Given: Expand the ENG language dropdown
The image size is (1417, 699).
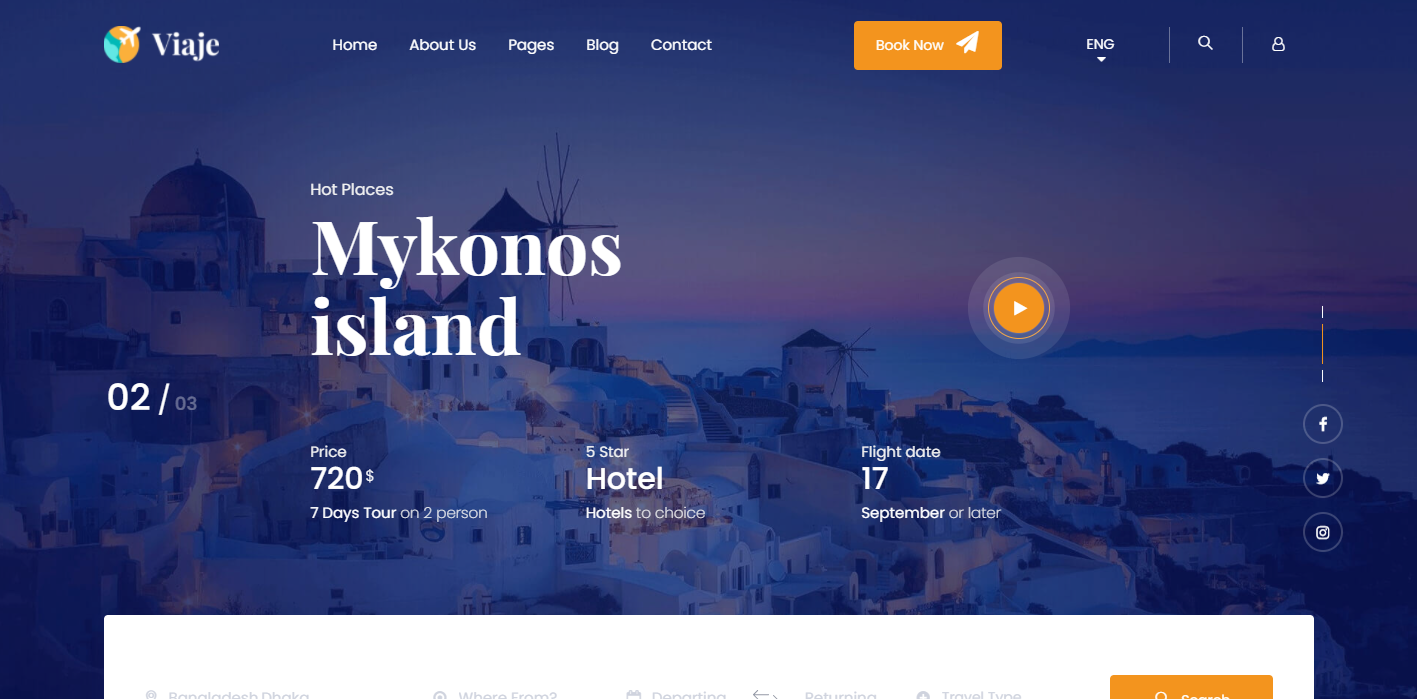Looking at the screenshot, I should pyautogui.click(x=1100, y=46).
